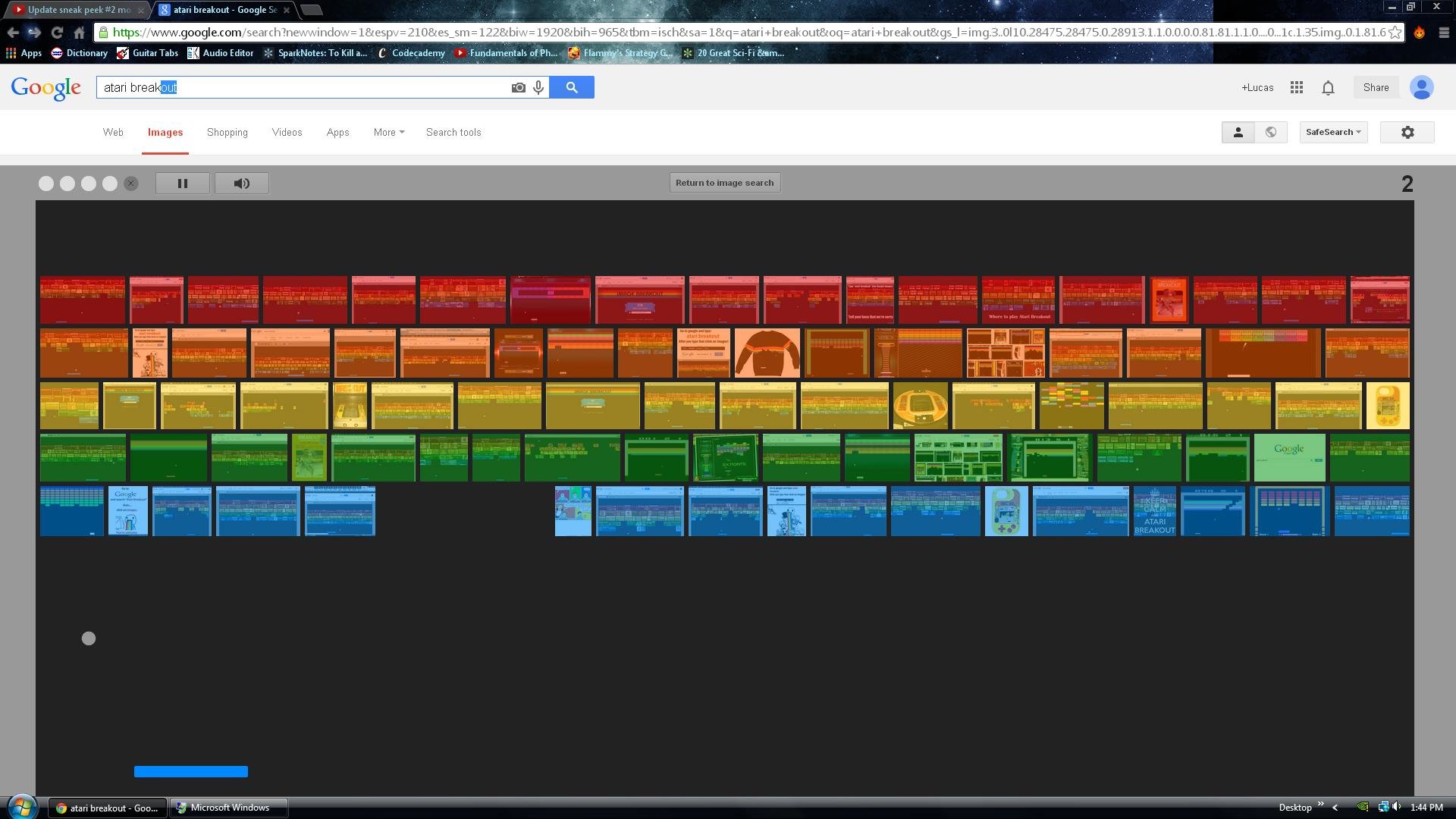
Task: Click the blue search magnifier button
Action: coord(572,87)
